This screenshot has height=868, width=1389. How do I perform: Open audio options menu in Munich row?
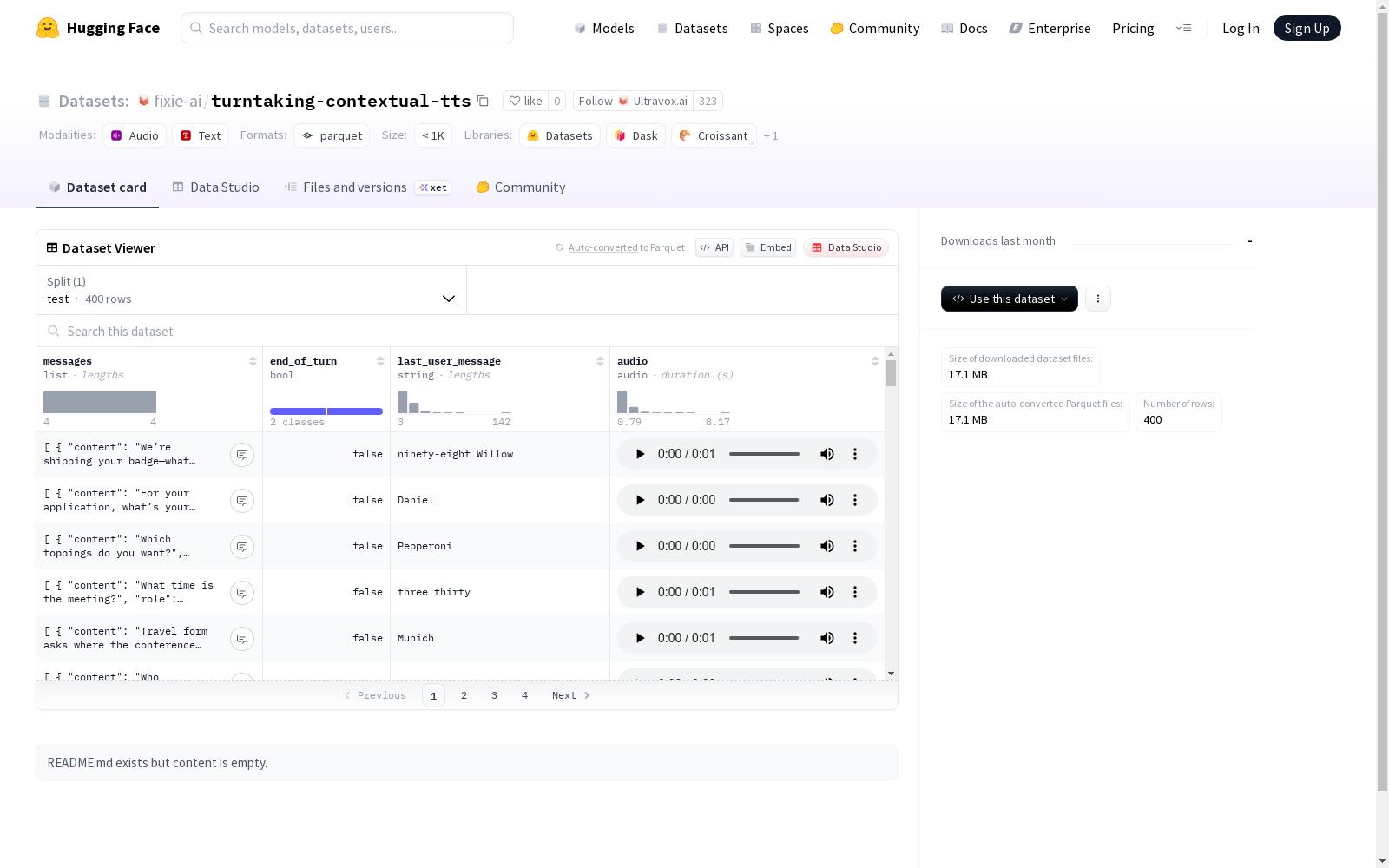click(855, 638)
